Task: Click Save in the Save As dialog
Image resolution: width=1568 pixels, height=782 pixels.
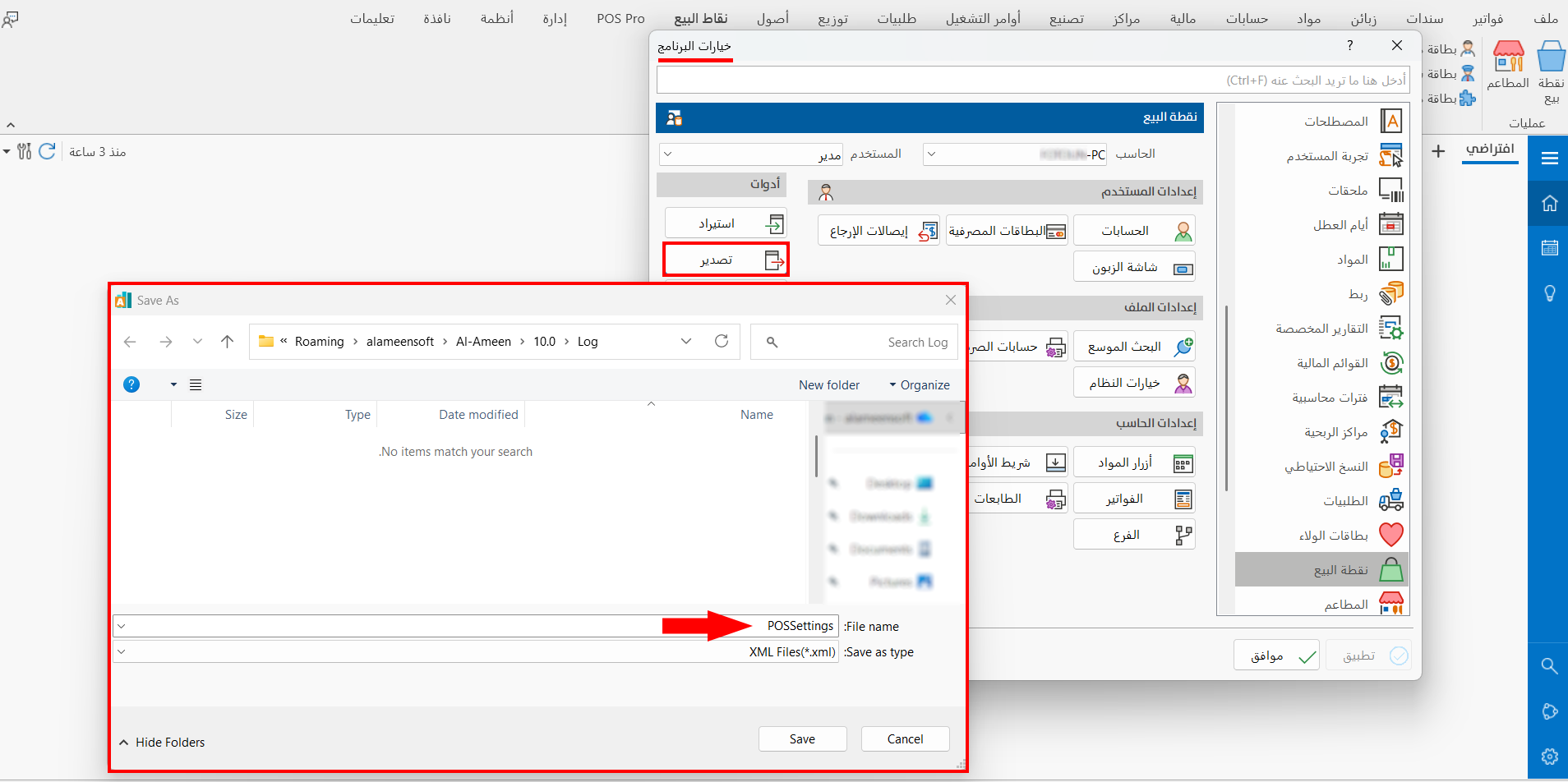Action: point(802,738)
